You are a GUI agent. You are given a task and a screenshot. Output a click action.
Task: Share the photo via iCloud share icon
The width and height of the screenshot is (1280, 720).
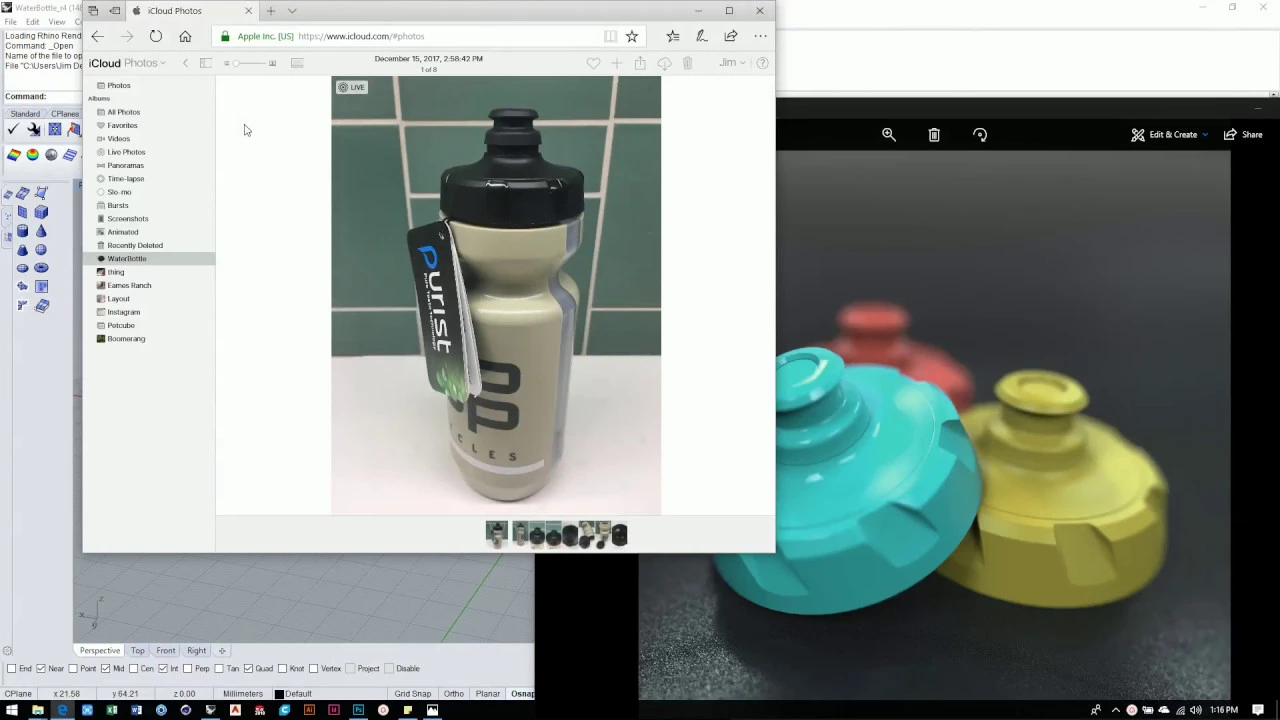click(x=640, y=63)
